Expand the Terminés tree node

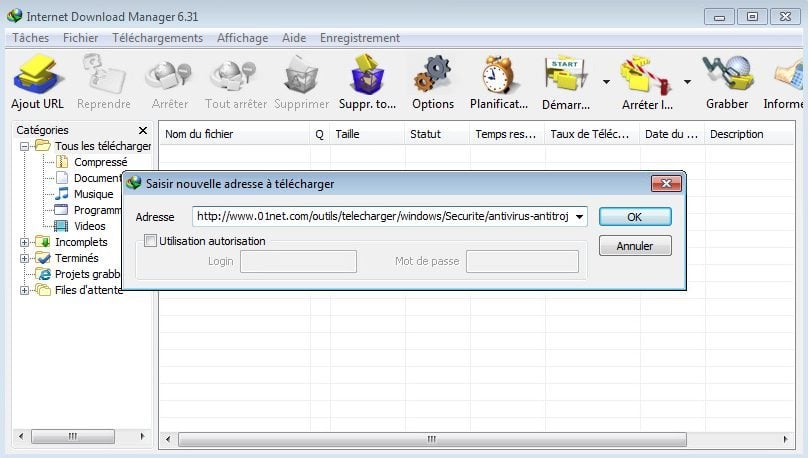coord(24,258)
